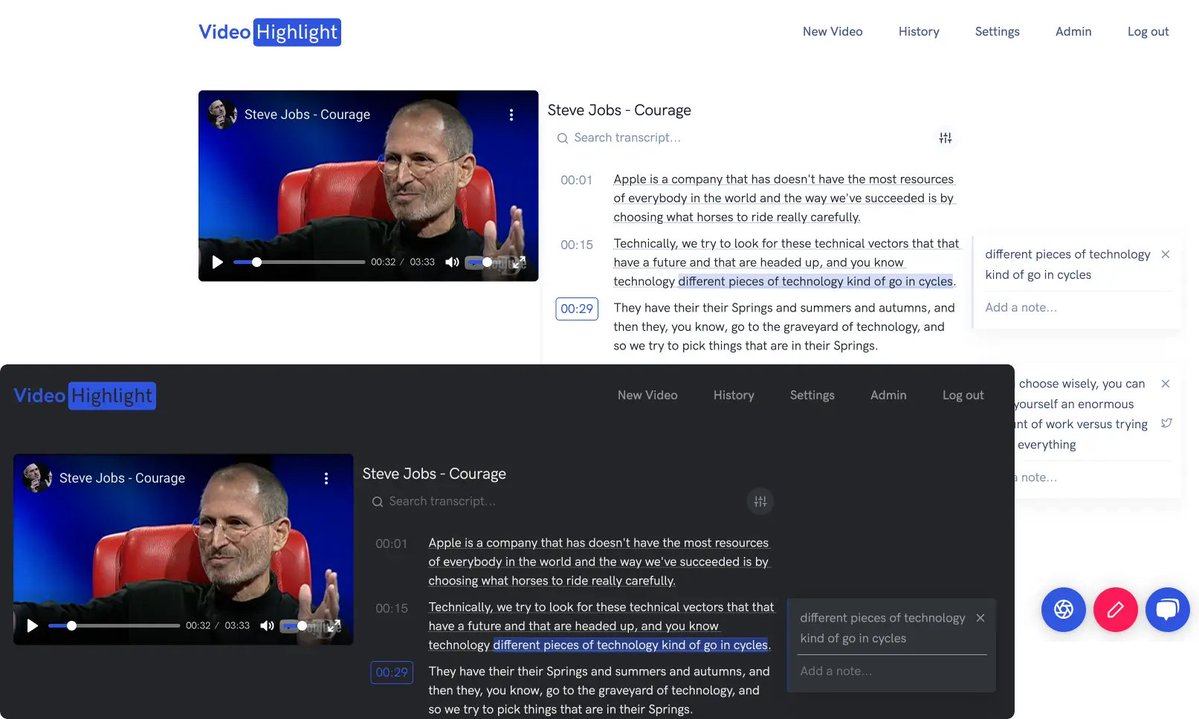Jump to the outlined 00:29 timestamp in light transcript
The image size is (1199, 719).
[576, 309]
